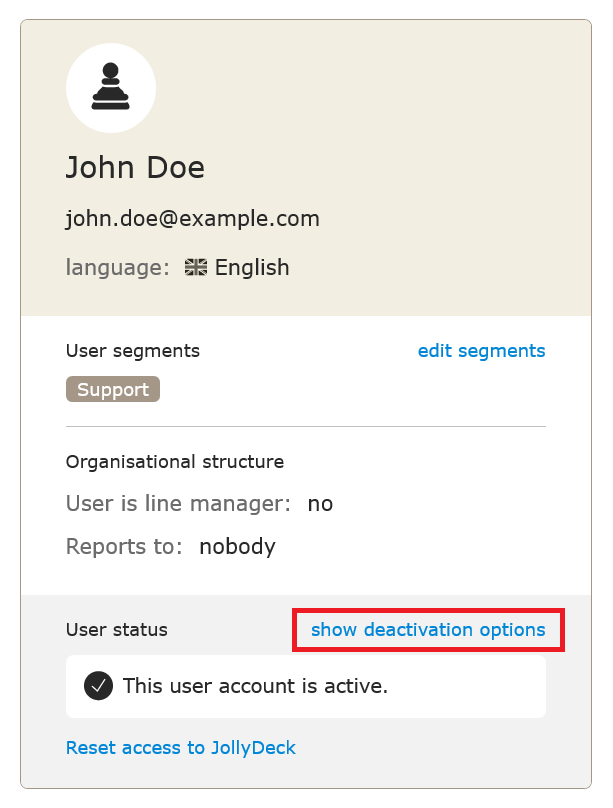Click the white account status box

tap(306, 686)
